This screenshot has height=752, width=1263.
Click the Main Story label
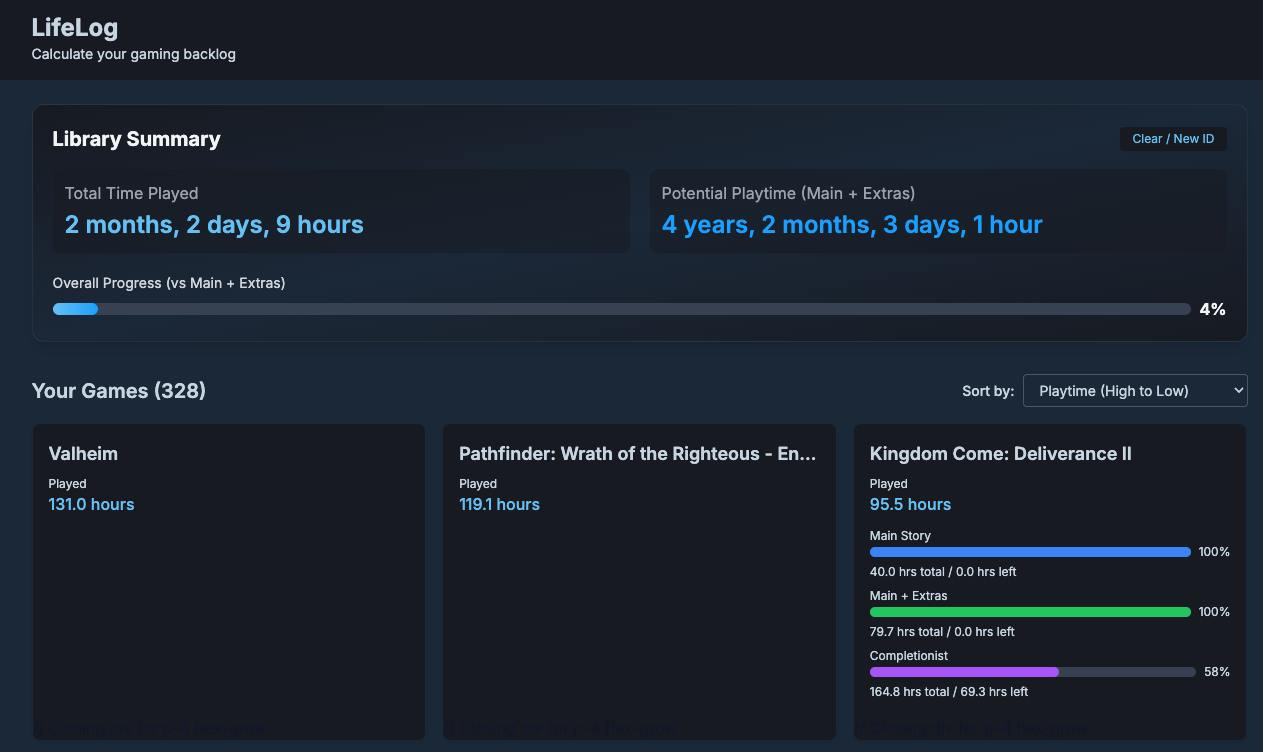coord(900,536)
